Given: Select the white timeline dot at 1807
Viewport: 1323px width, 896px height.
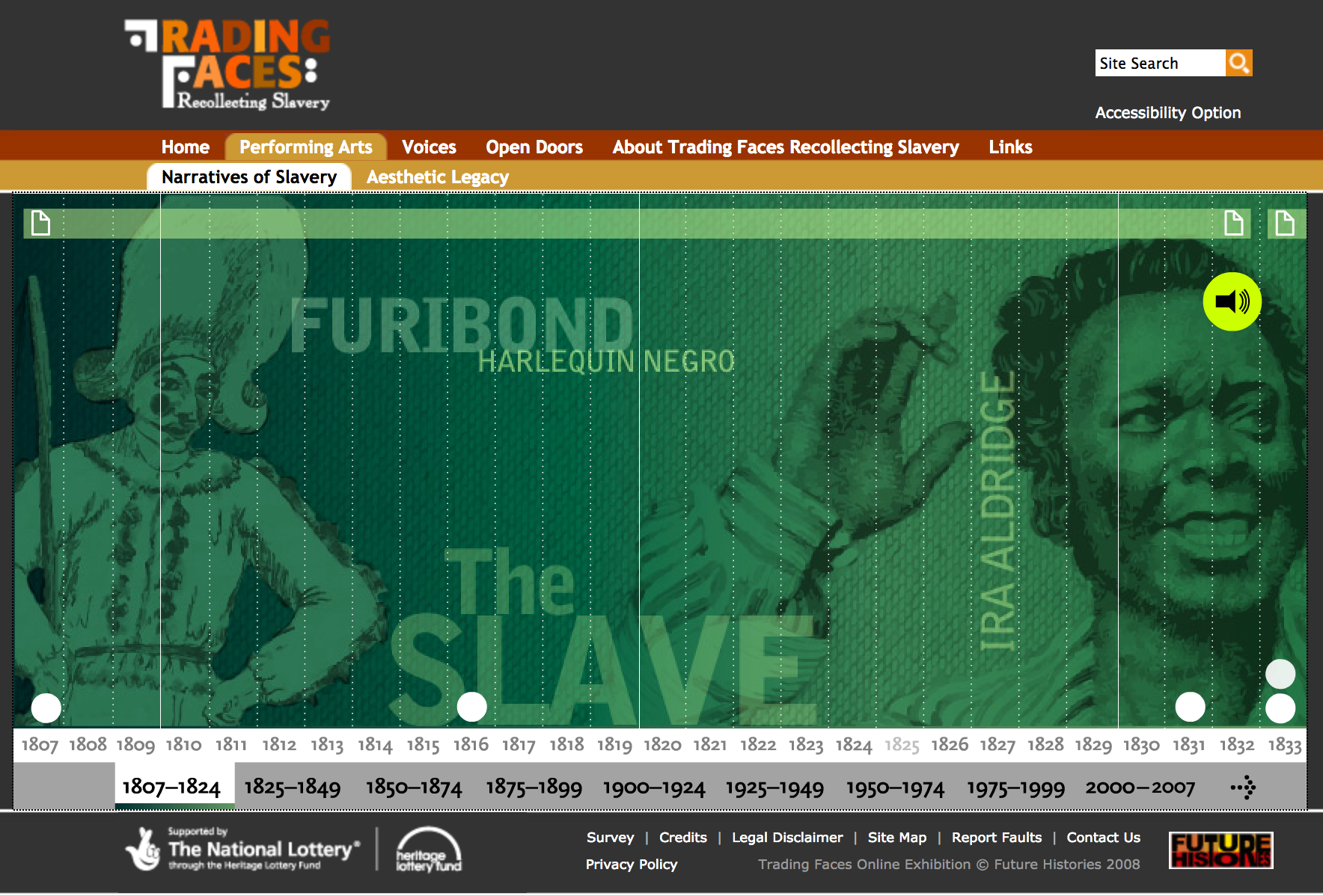Looking at the screenshot, I should pos(46,708).
